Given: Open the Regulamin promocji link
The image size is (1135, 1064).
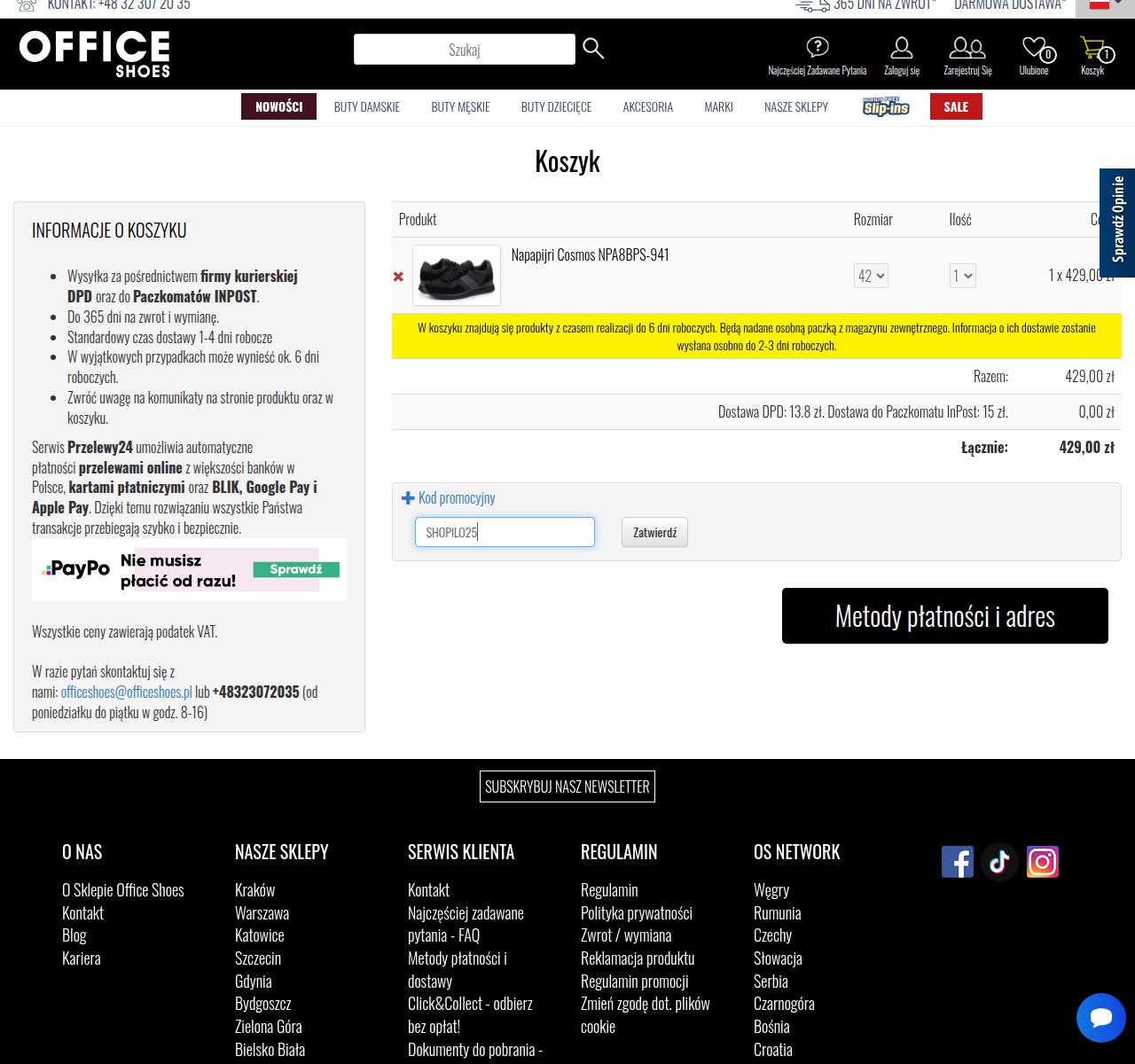Looking at the screenshot, I should tap(635, 982).
